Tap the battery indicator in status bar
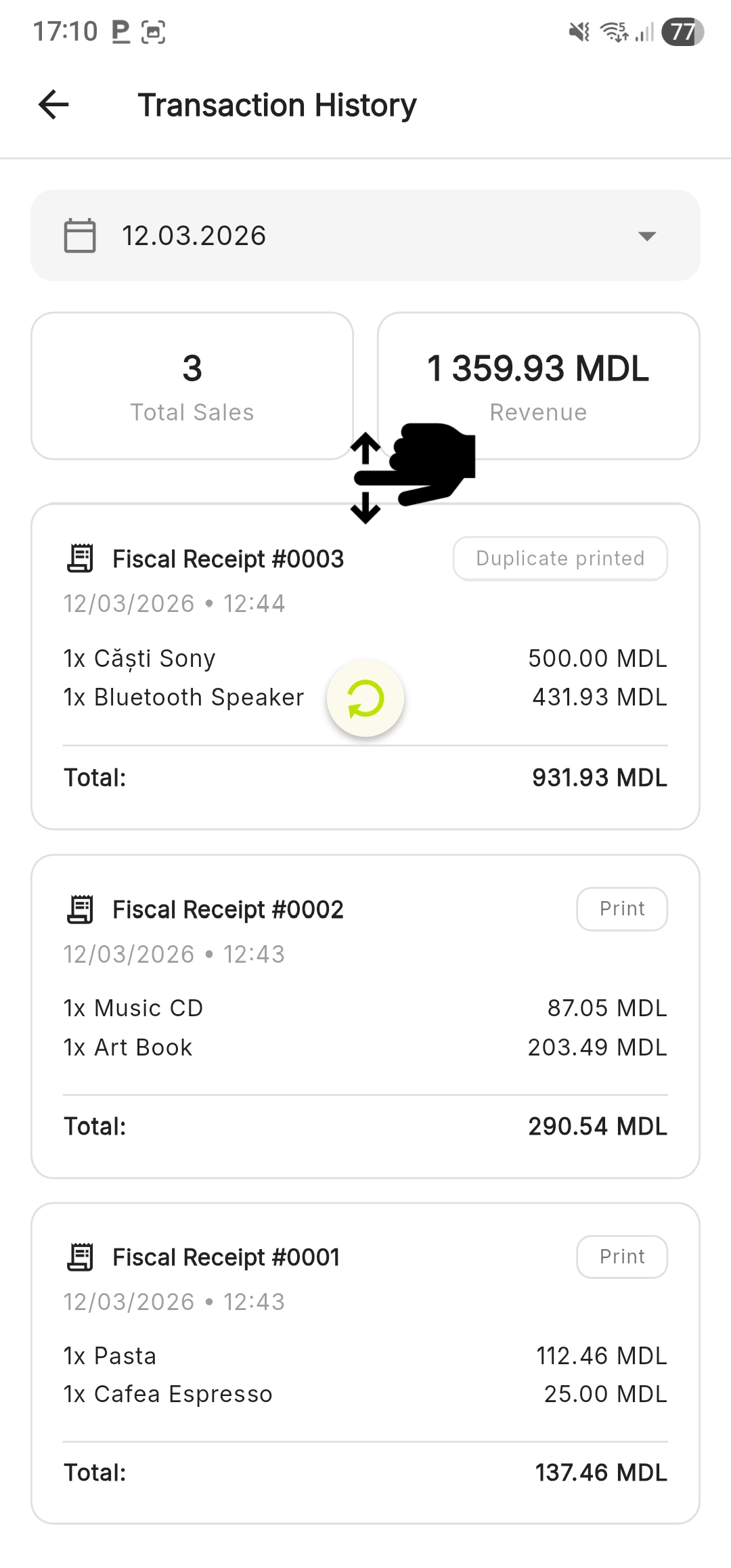The width and height of the screenshot is (731, 1568). point(682,31)
